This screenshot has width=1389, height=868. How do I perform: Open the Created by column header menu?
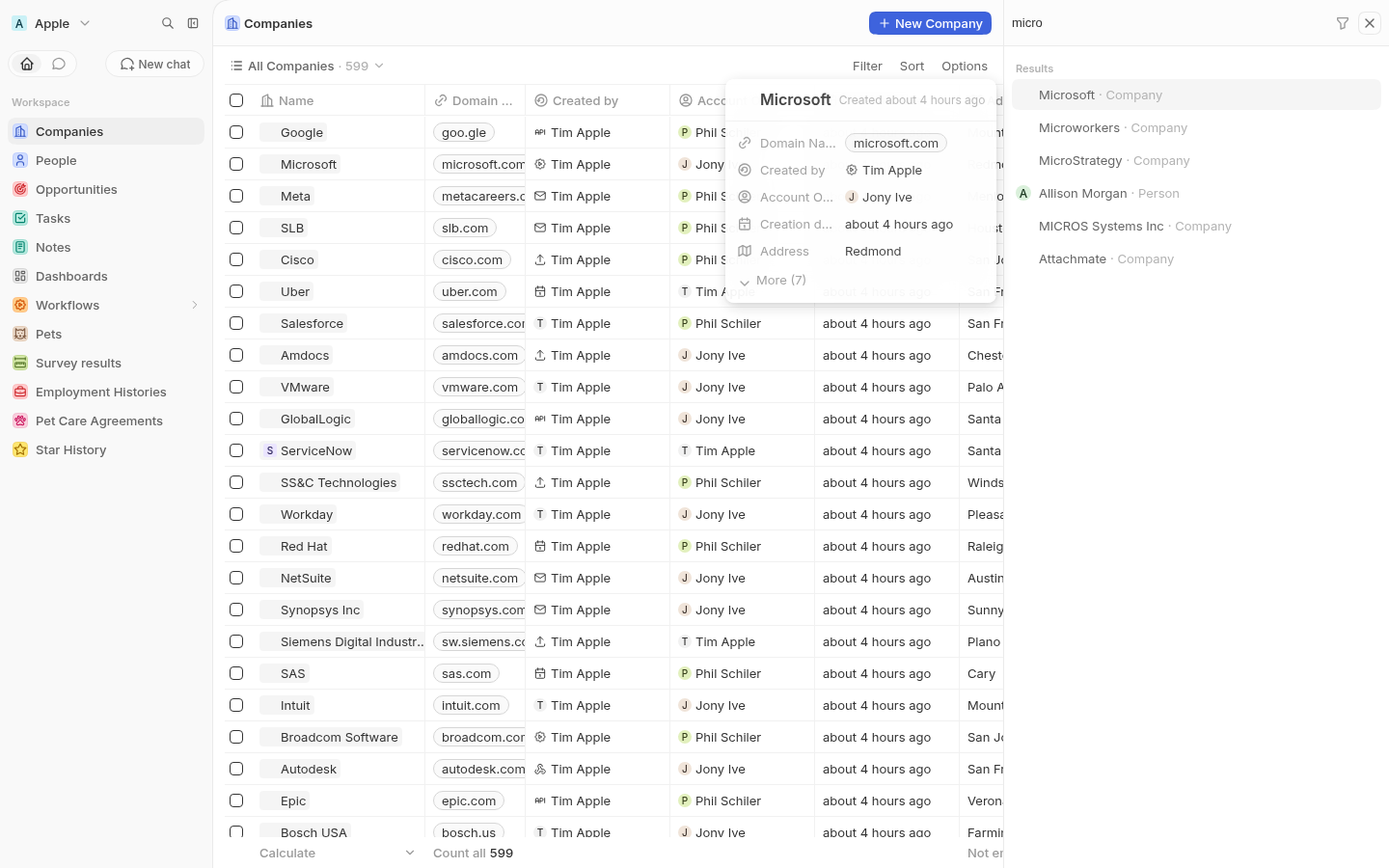pyautogui.click(x=598, y=100)
